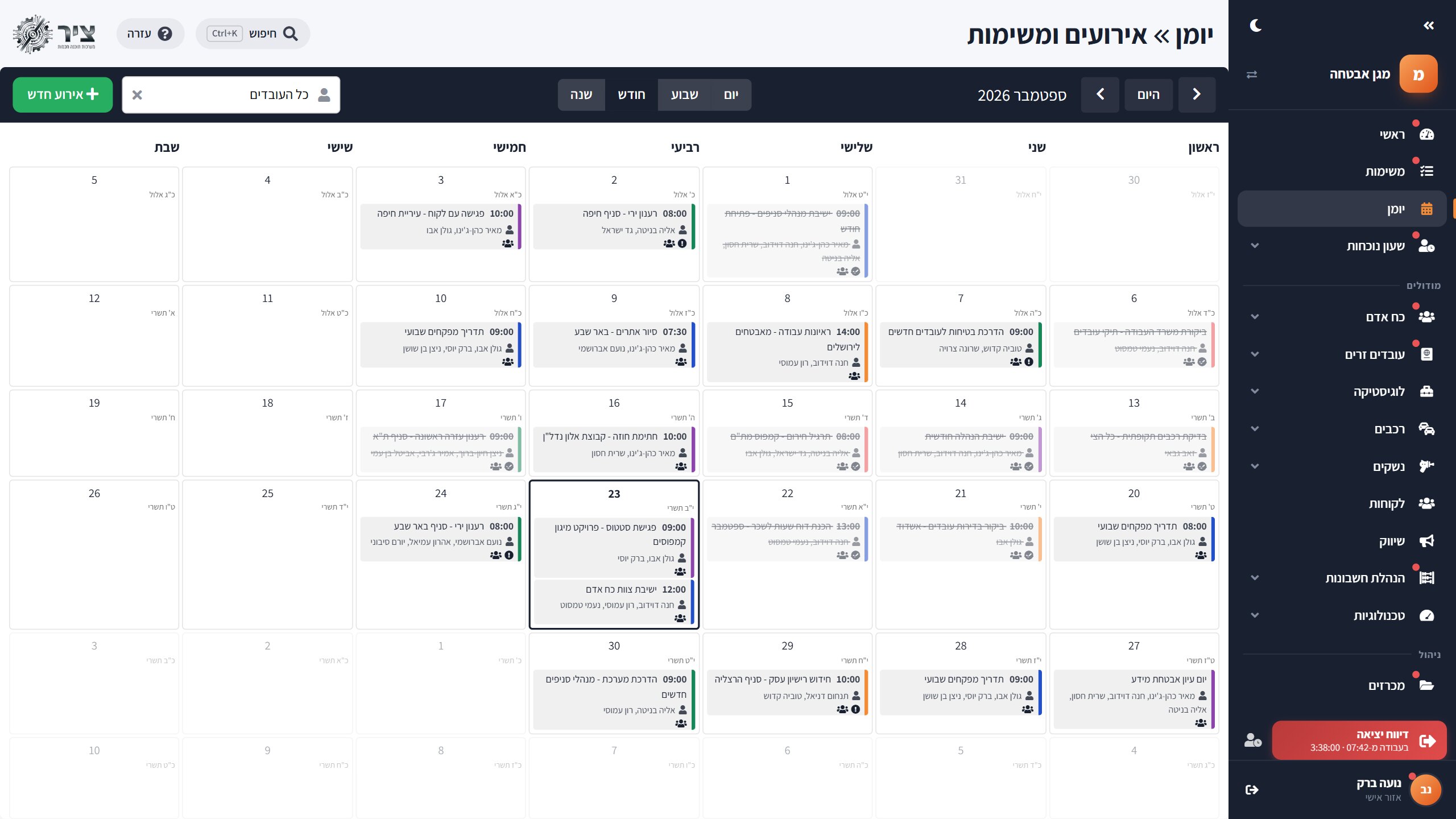Click logout icon next to נועה ברק
Image resolution: width=1456 pixels, height=819 pixels.
1252,789
